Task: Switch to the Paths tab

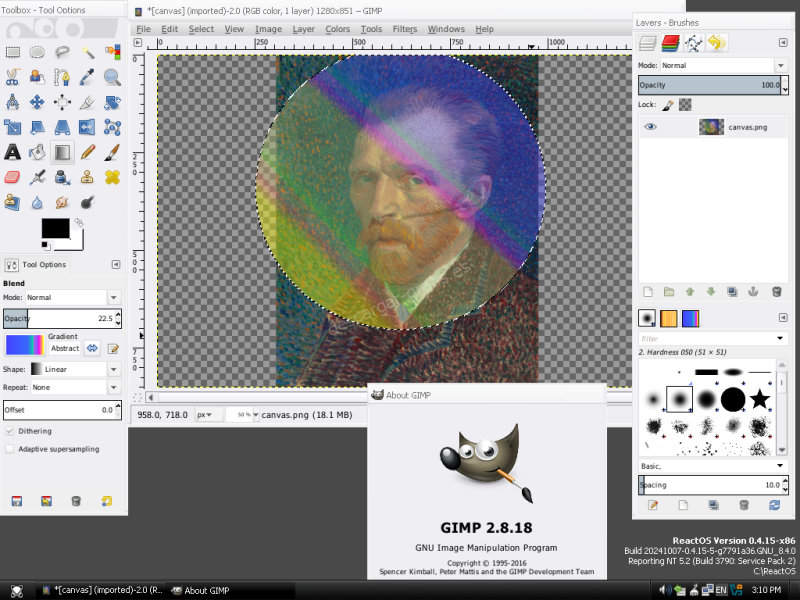Action: (693, 43)
